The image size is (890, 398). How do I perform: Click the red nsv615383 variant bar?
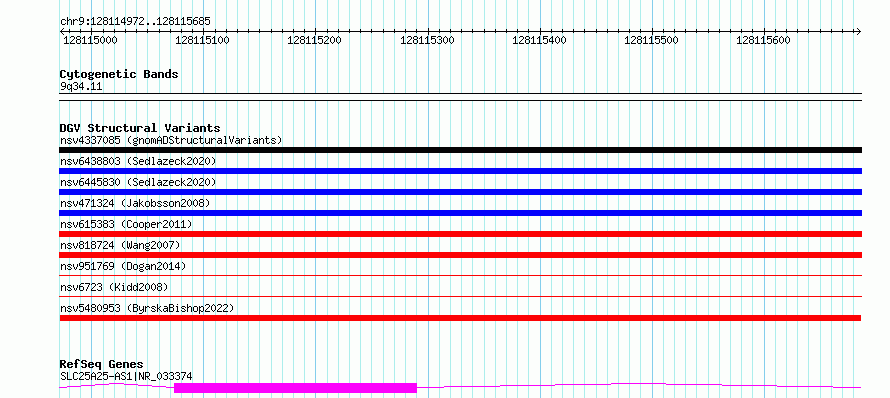tap(460, 234)
